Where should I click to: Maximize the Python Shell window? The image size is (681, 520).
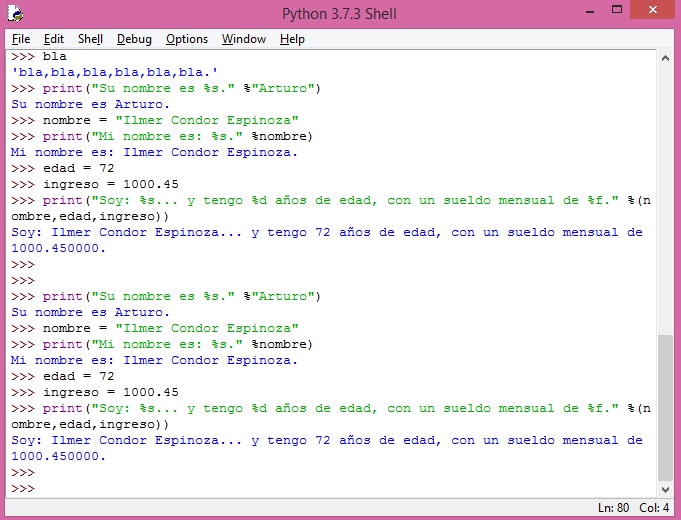coord(617,10)
